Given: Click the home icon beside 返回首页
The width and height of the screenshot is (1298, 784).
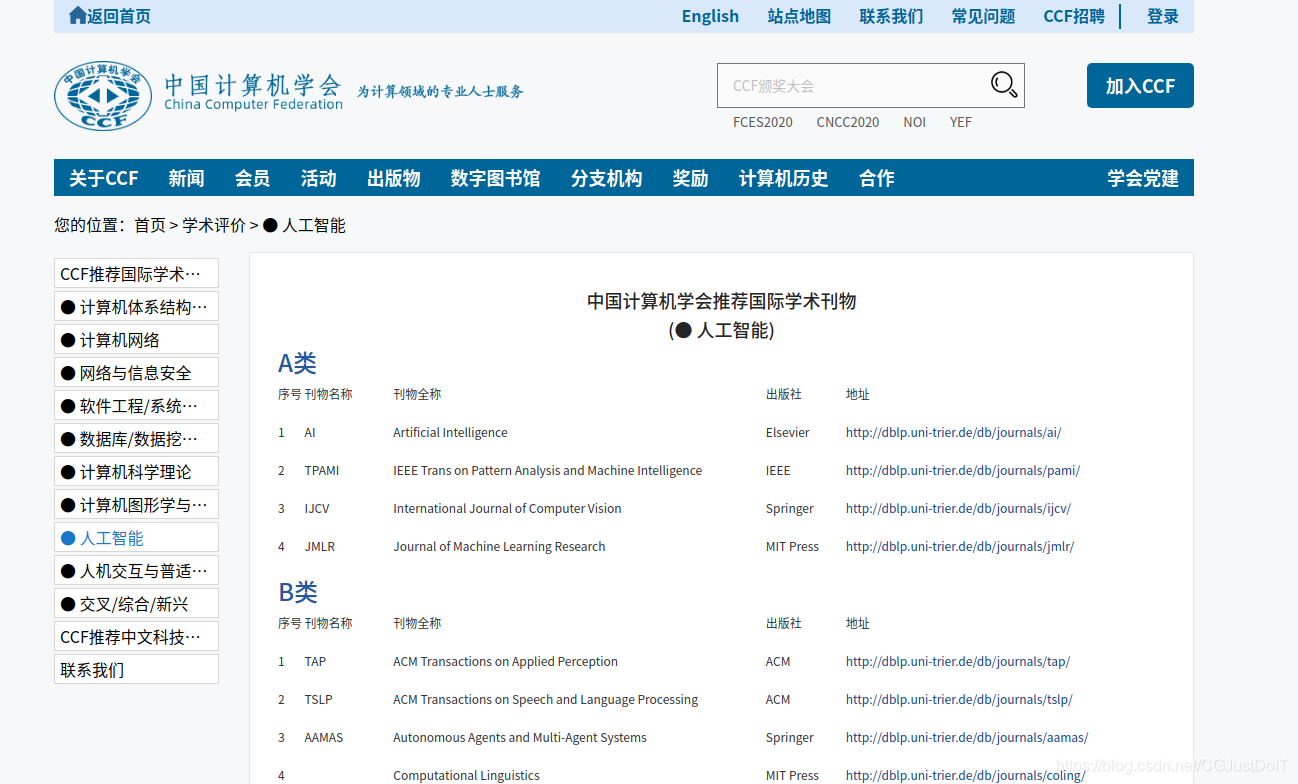Looking at the screenshot, I should click(x=77, y=15).
